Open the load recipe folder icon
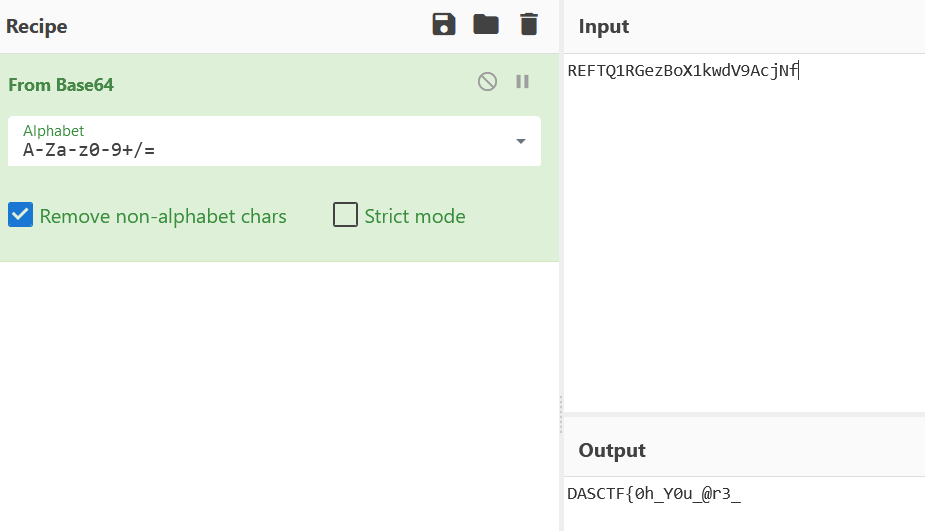The height and width of the screenshot is (531, 925). tap(486, 25)
